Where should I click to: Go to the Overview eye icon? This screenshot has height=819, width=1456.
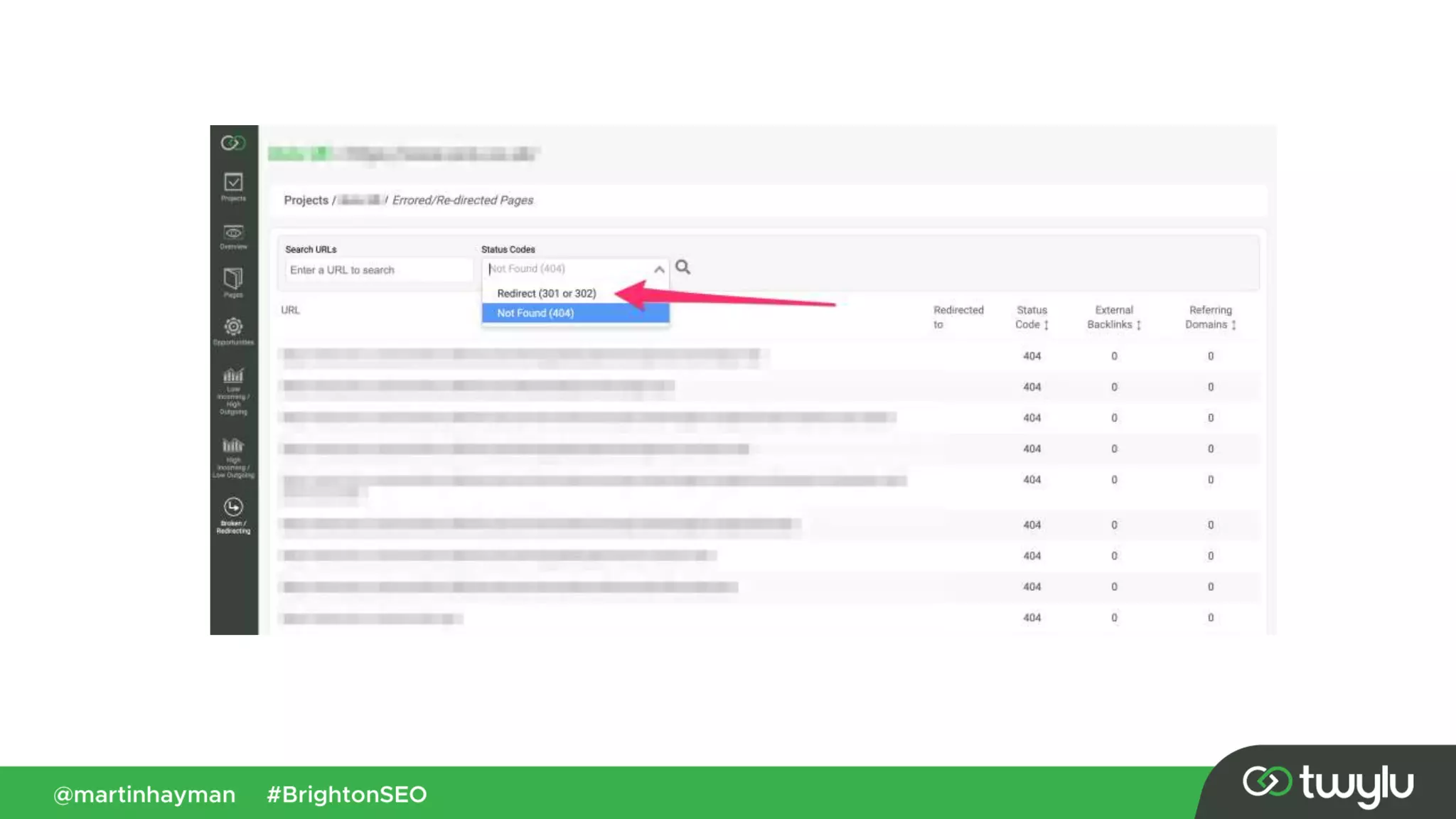pyautogui.click(x=233, y=236)
